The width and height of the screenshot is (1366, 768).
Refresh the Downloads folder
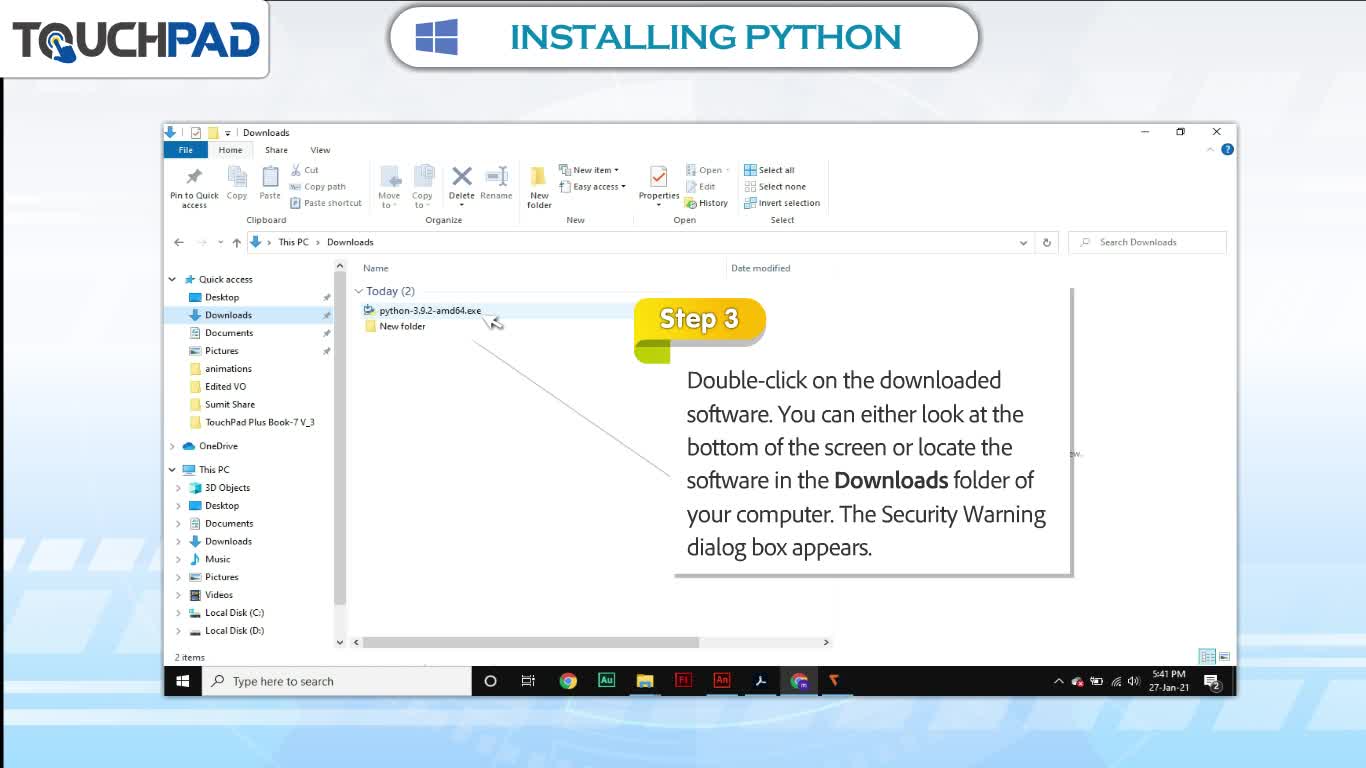[1047, 242]
